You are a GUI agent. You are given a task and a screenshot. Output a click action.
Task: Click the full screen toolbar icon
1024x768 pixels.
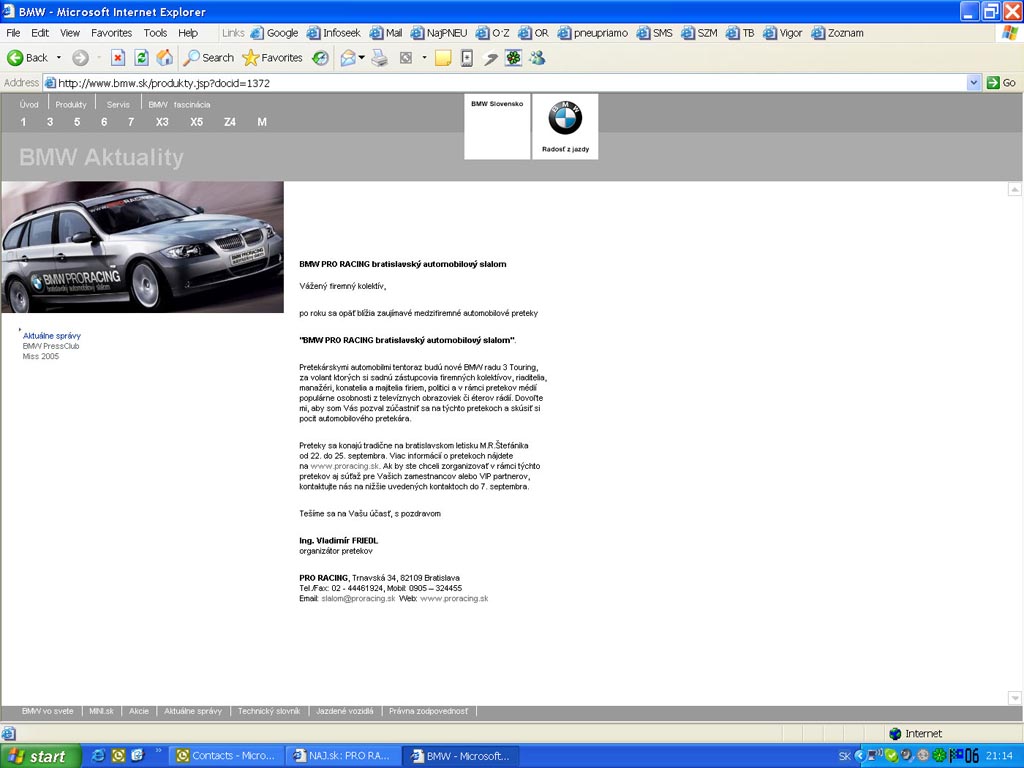[x=406, y=58]
